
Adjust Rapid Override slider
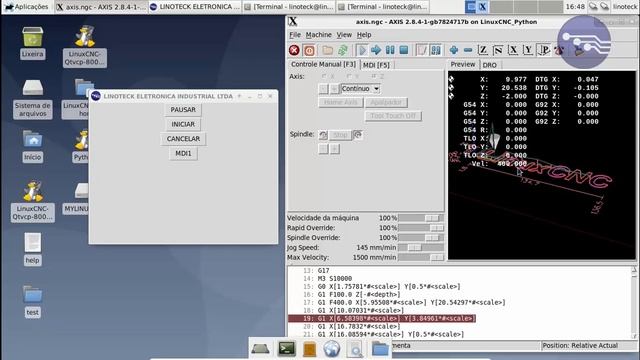tap(421, 228)
